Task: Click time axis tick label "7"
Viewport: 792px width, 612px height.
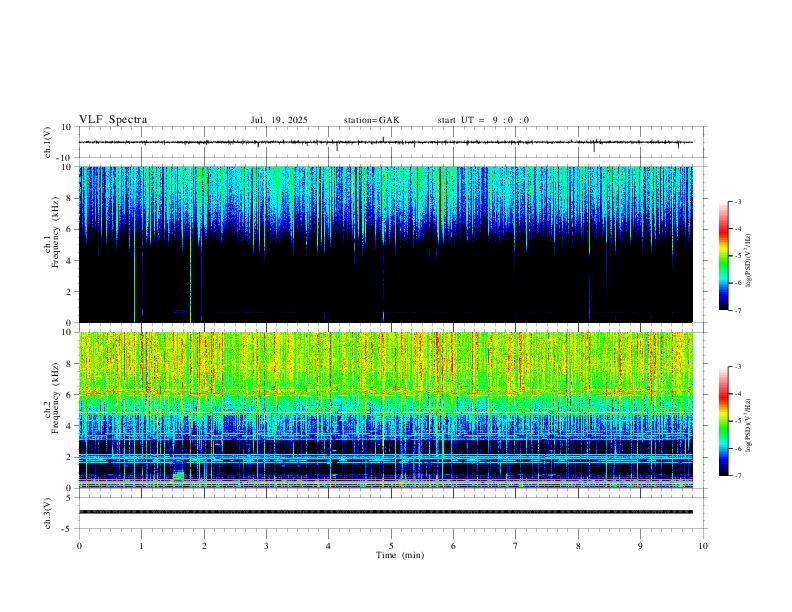Action: pyautogui.click(x=516, y=546)
